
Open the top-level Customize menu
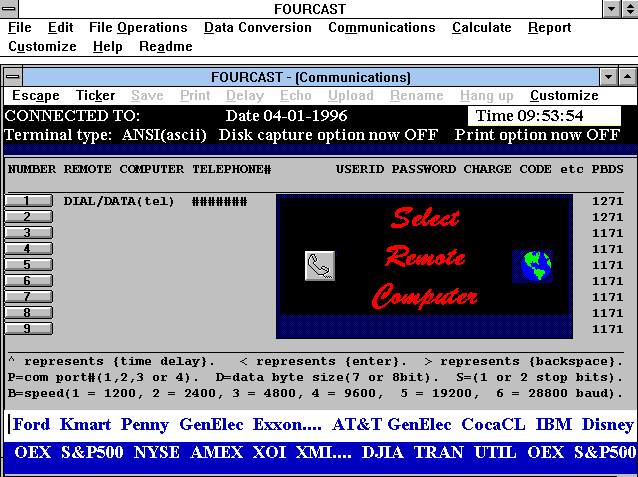tap(42, 46)
